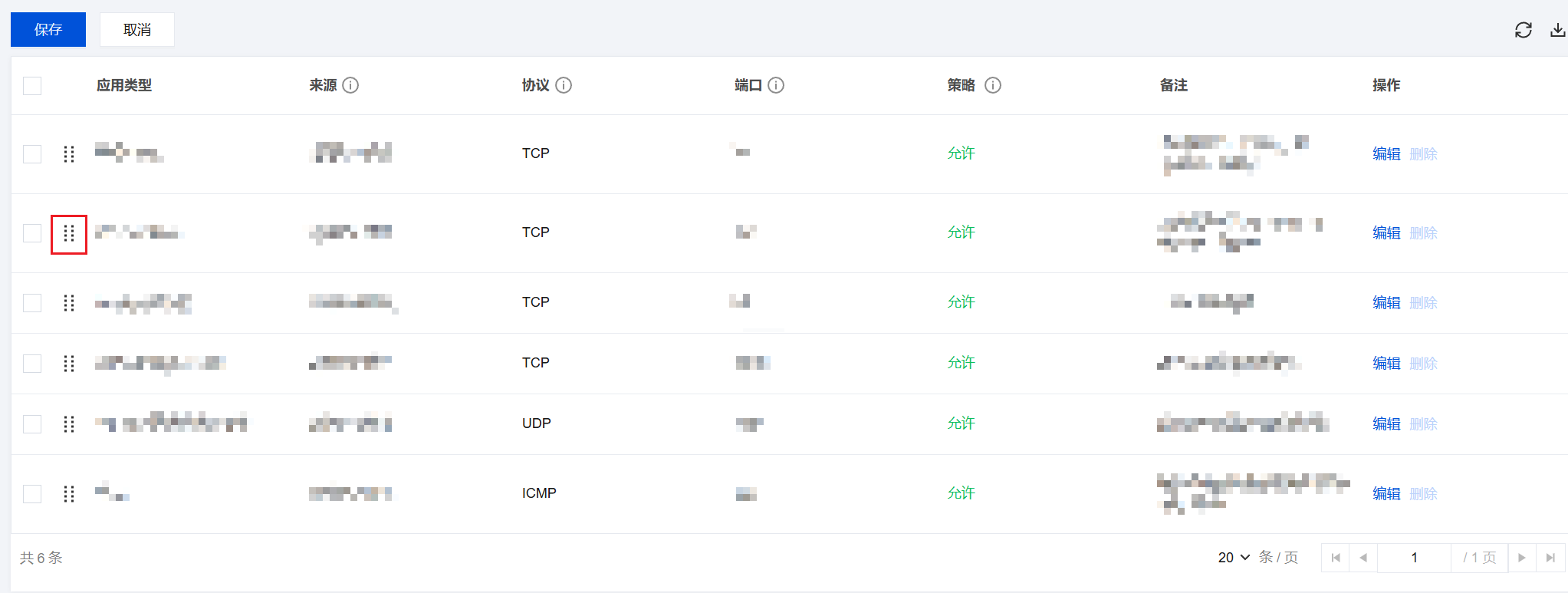Click the 保存 button
This screenshot has width=1568, height=593.
pyautogui.click(x=48, y=30)
